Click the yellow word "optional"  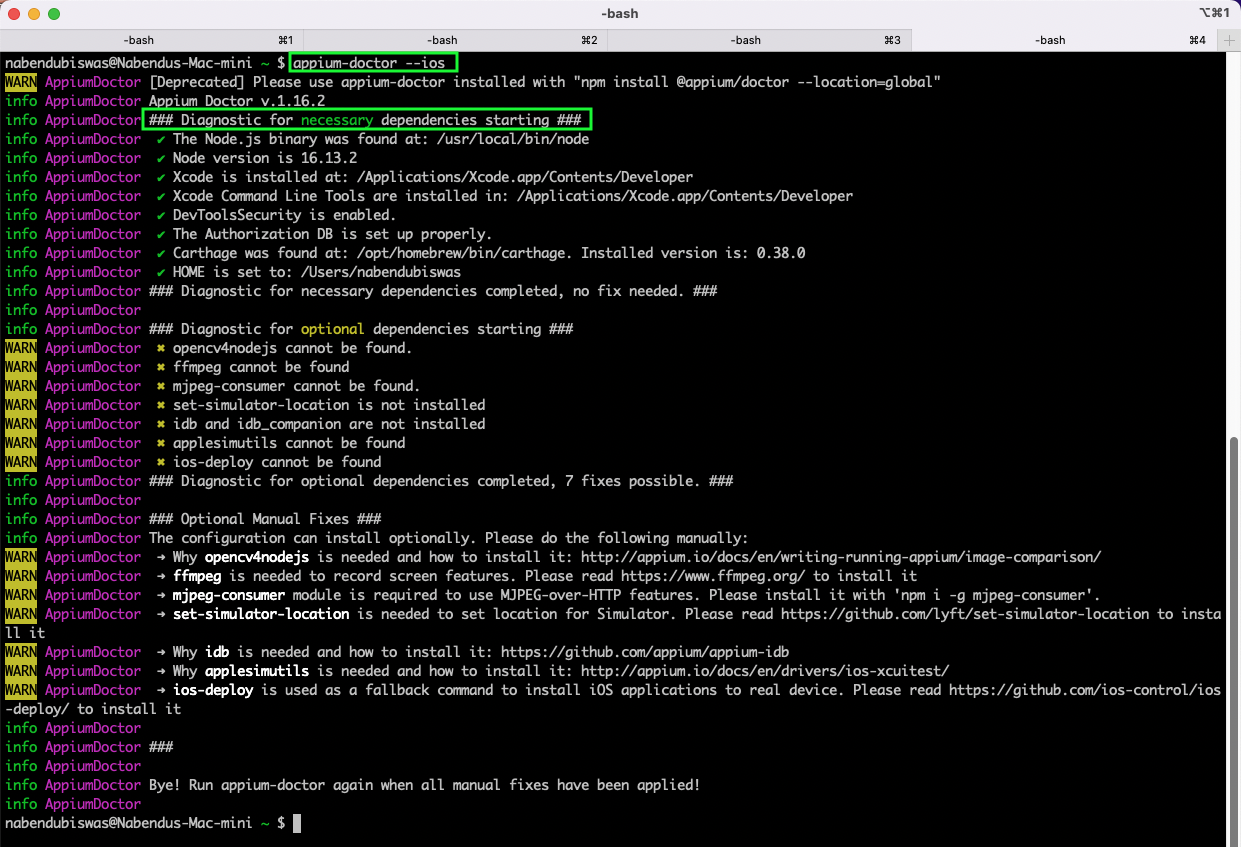(333, 329)
